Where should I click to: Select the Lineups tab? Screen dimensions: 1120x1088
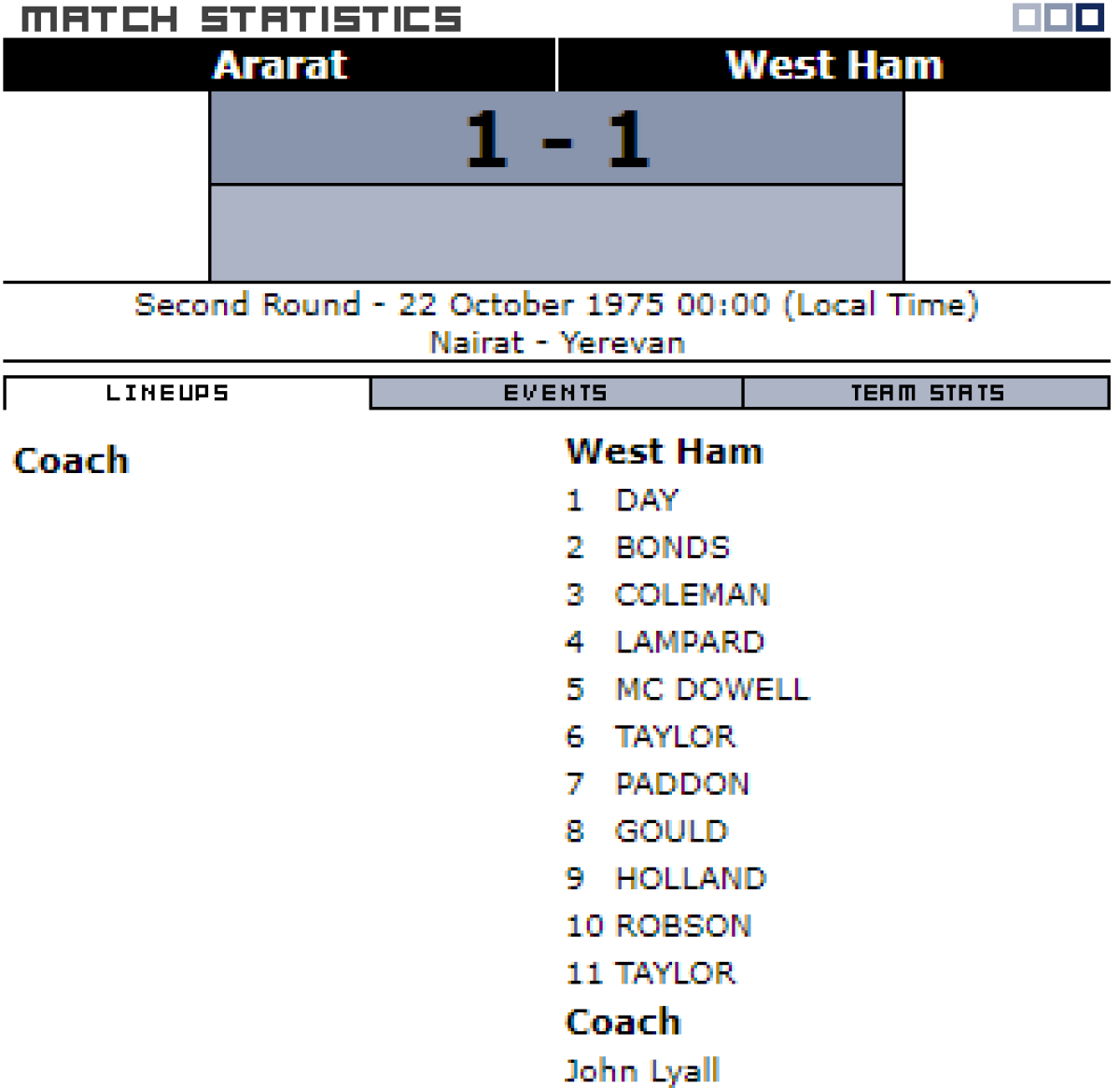click(x=168, y=393)
